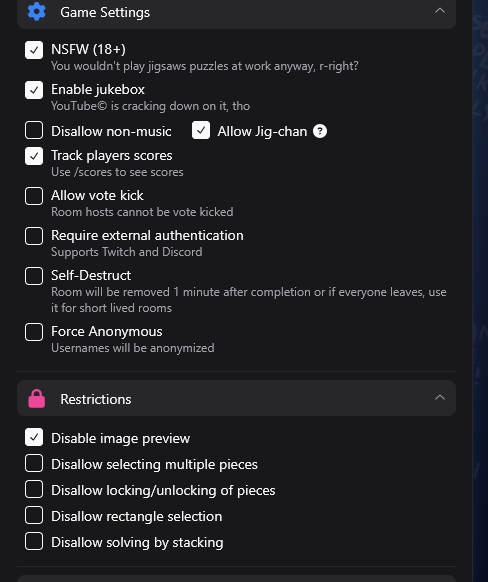Tick Disallow rectangle selection
The width and height of the screenshot is (488, 582).
34,515
